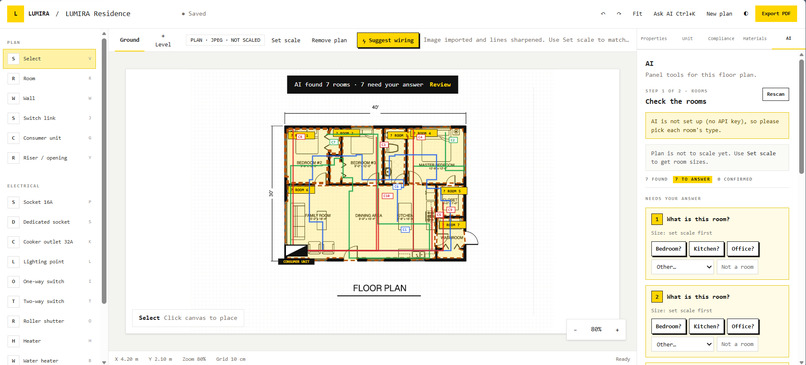Click Suggest wiring button
This screenshot has height=365, width=806.
pos(388,40)
